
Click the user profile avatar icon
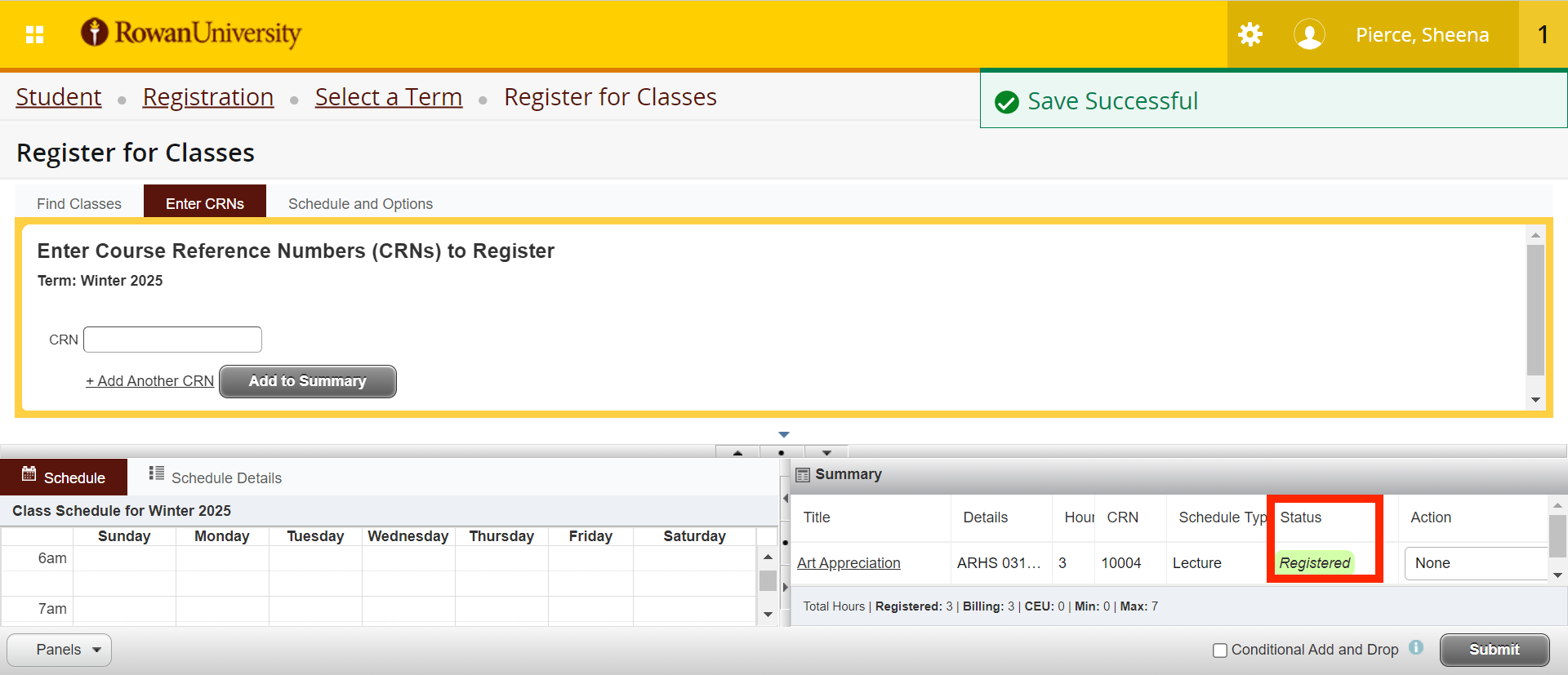click(1309, 34)
